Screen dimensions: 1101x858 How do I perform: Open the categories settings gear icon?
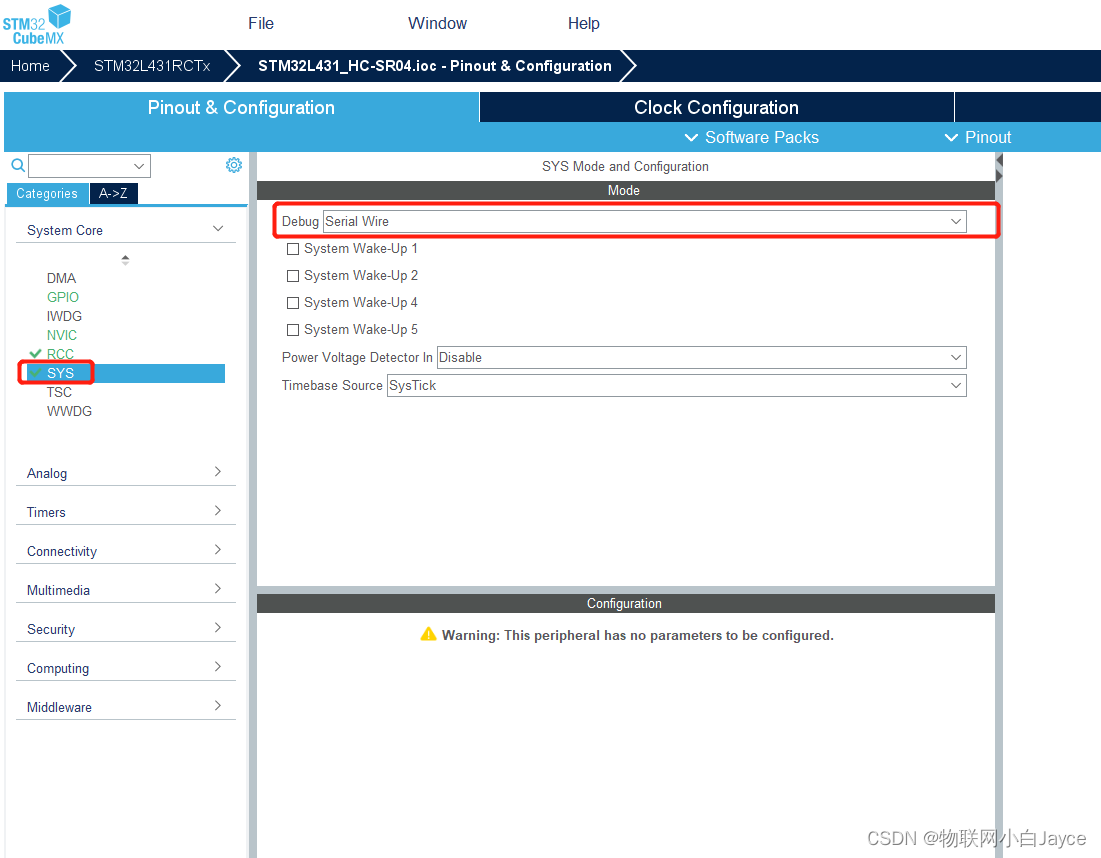234,165
